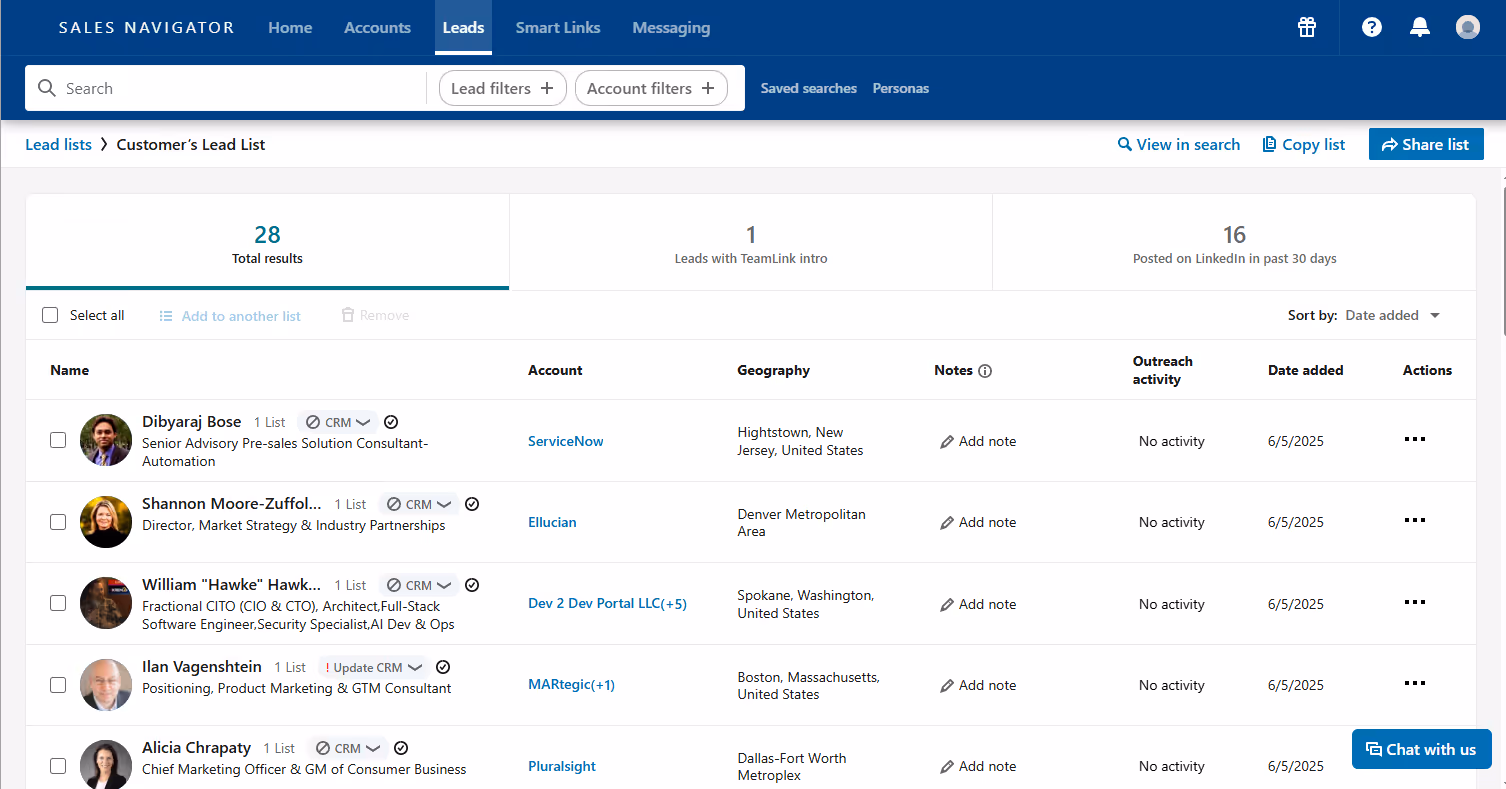Click the Share list button
The height and width of the screenshot is (789, 1506).
coord(1426,144)
